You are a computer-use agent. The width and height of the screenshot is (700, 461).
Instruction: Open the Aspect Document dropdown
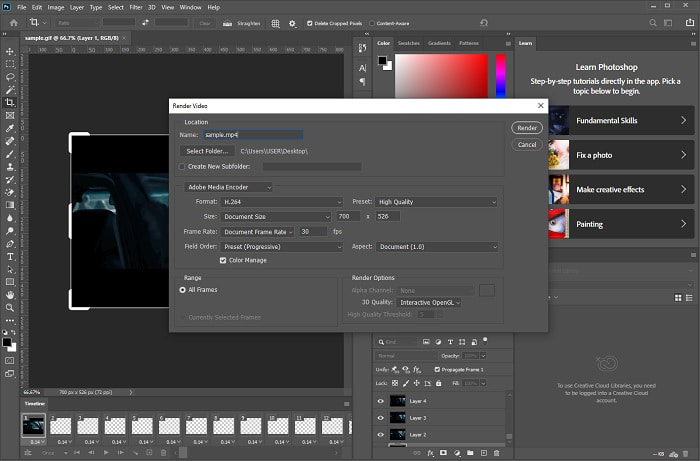(437, 247)
